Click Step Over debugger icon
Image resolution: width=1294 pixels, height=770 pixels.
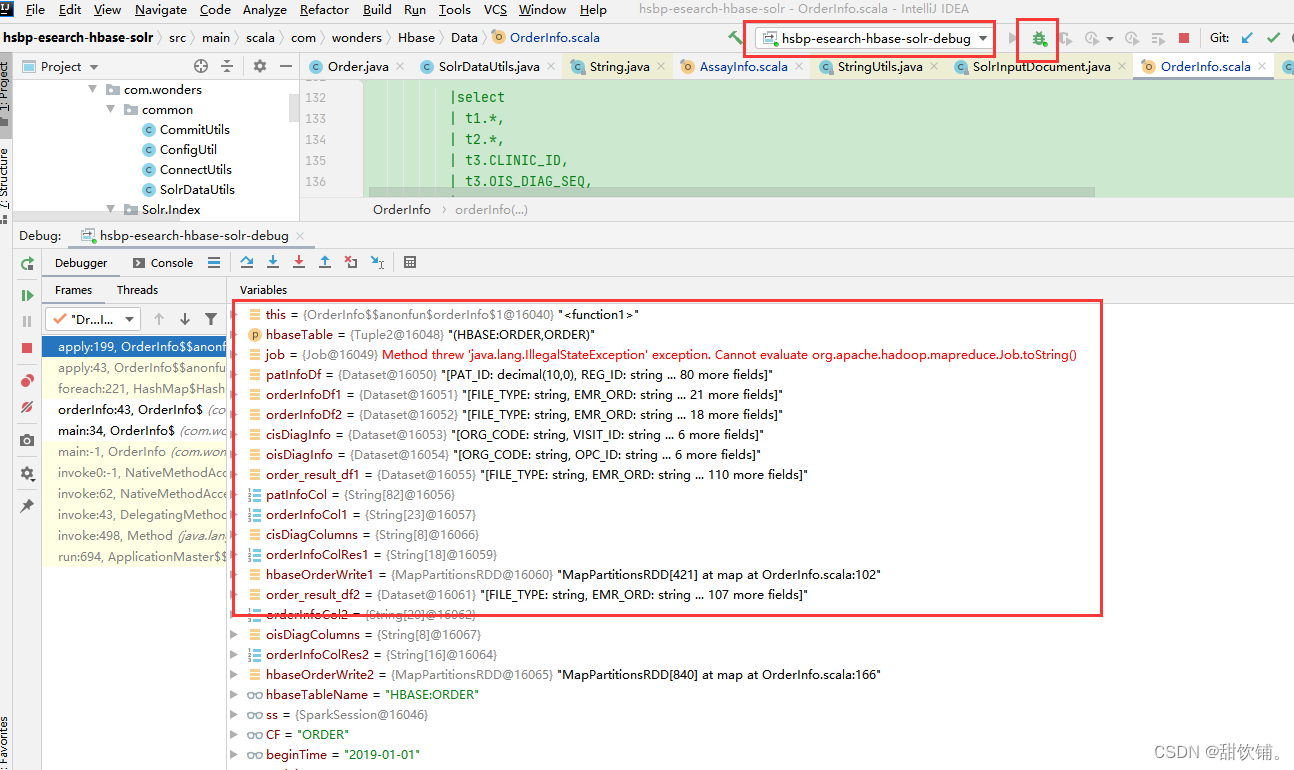pos(247,262)
